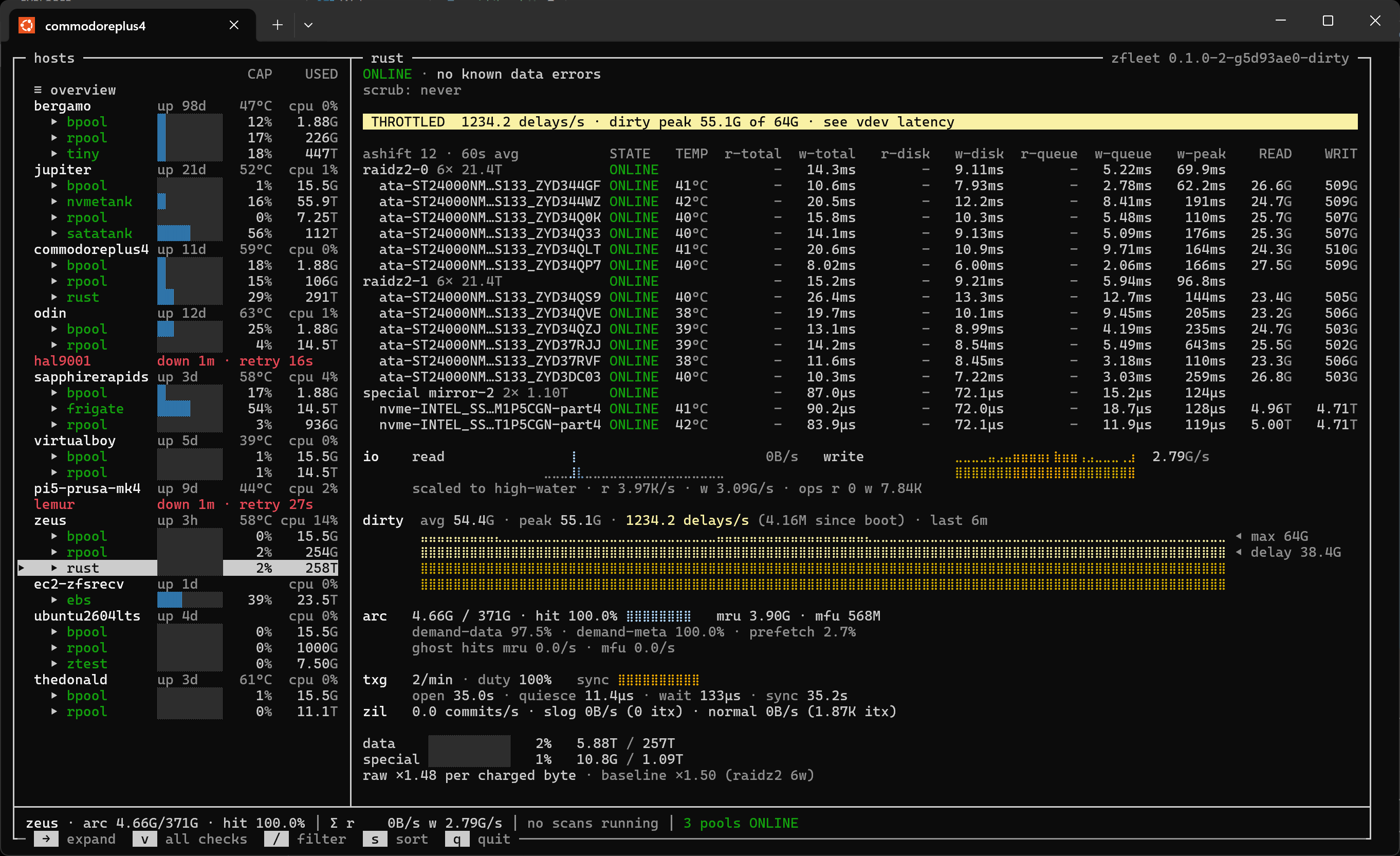Viewport: 1400px width, 856px height.
Task: Select host pi5-prusa-mk4
Action: point(87,488)
